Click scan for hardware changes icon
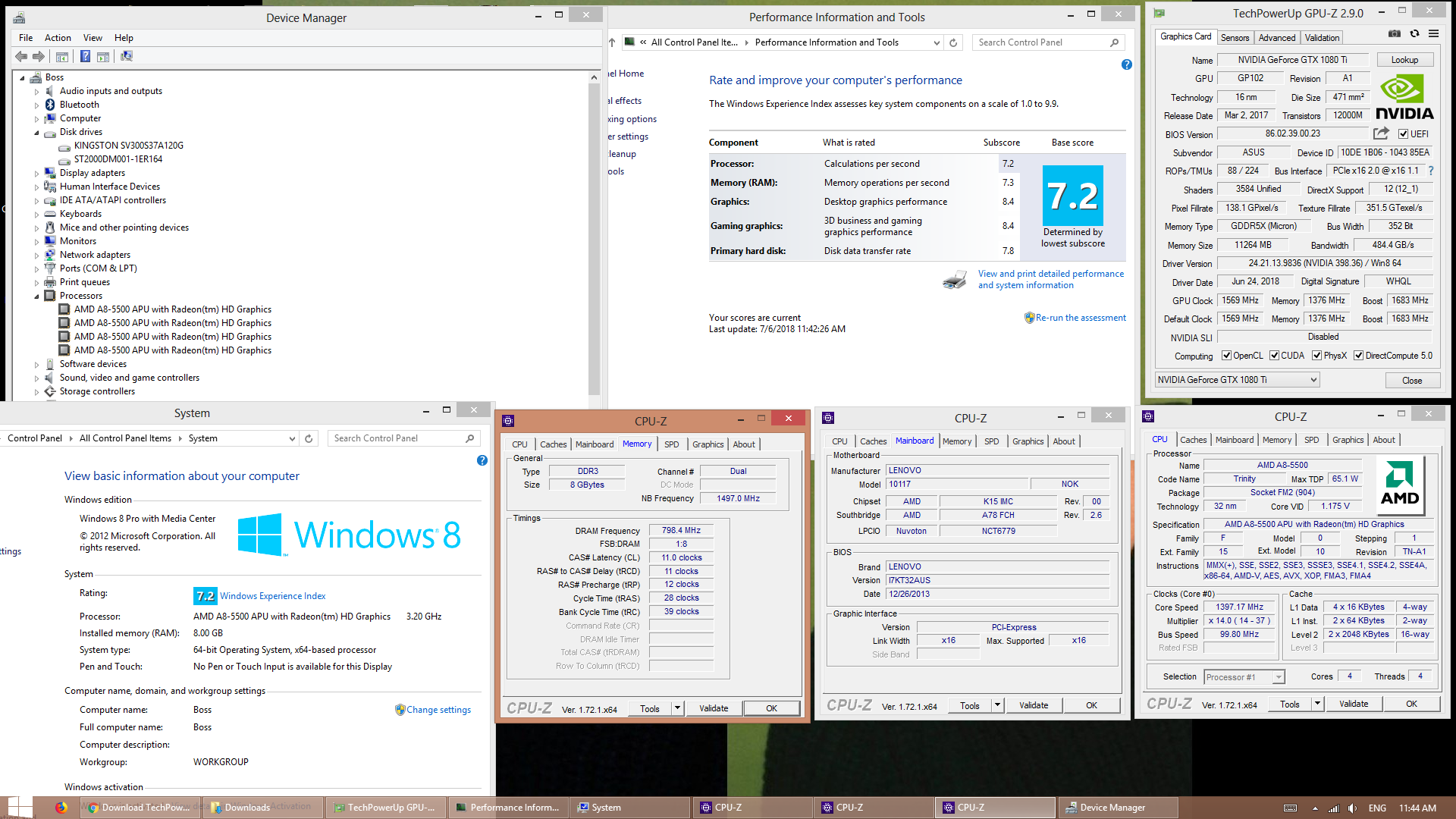Screen dimensions: 1456x819 click(x=127, y=56)
